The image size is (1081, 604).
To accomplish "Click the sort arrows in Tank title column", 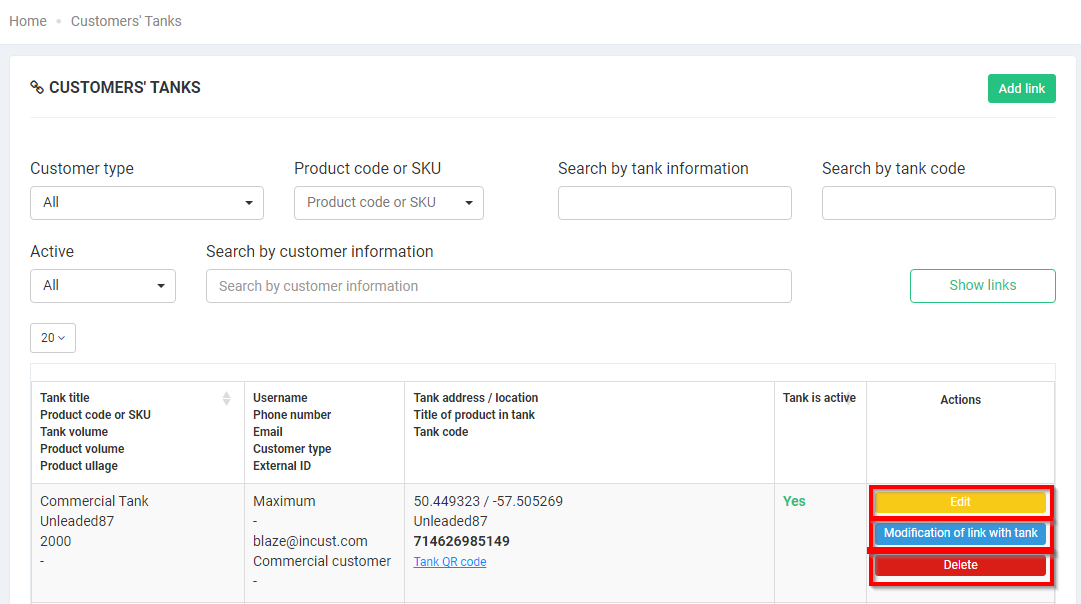I will click(226, 398).
